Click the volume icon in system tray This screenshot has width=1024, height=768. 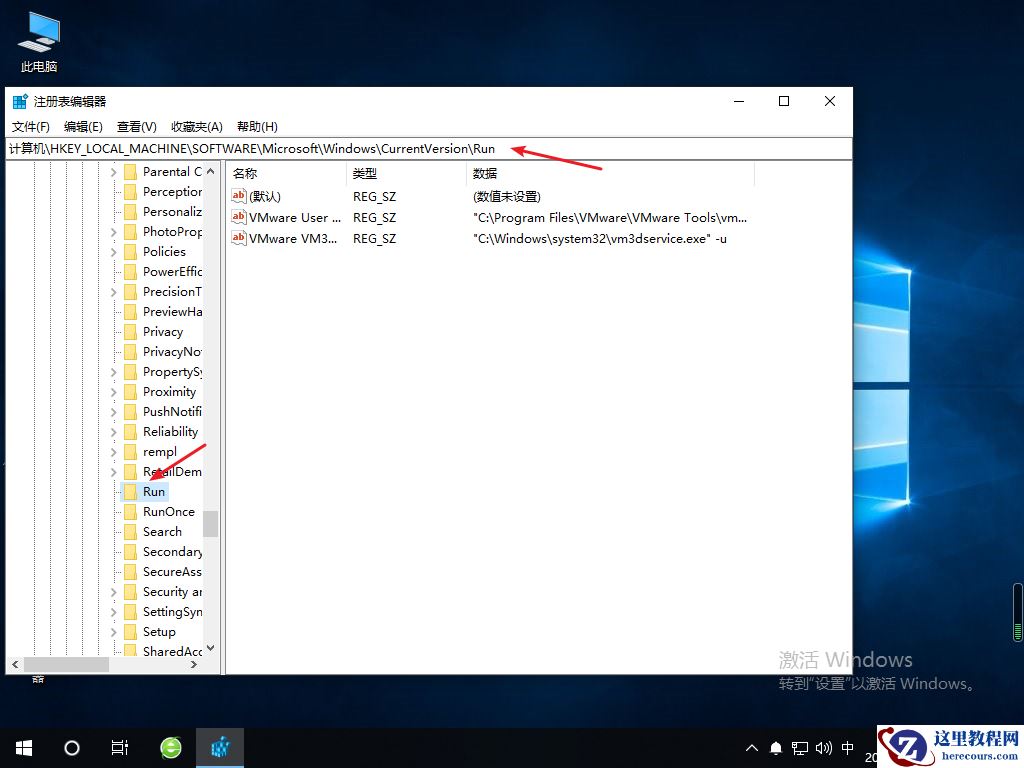coord(823,747)
